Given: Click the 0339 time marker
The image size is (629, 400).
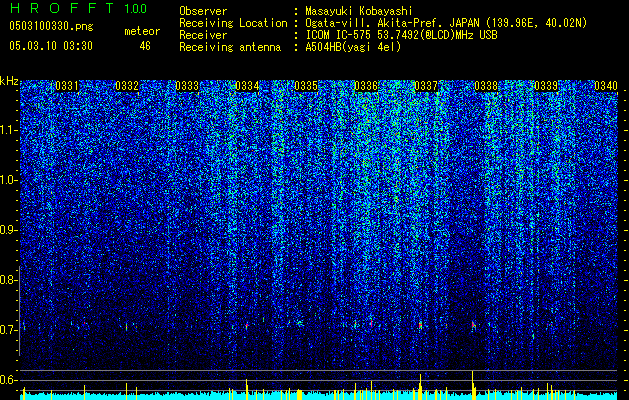Looking at the screenshot, I should click(546, 86).
